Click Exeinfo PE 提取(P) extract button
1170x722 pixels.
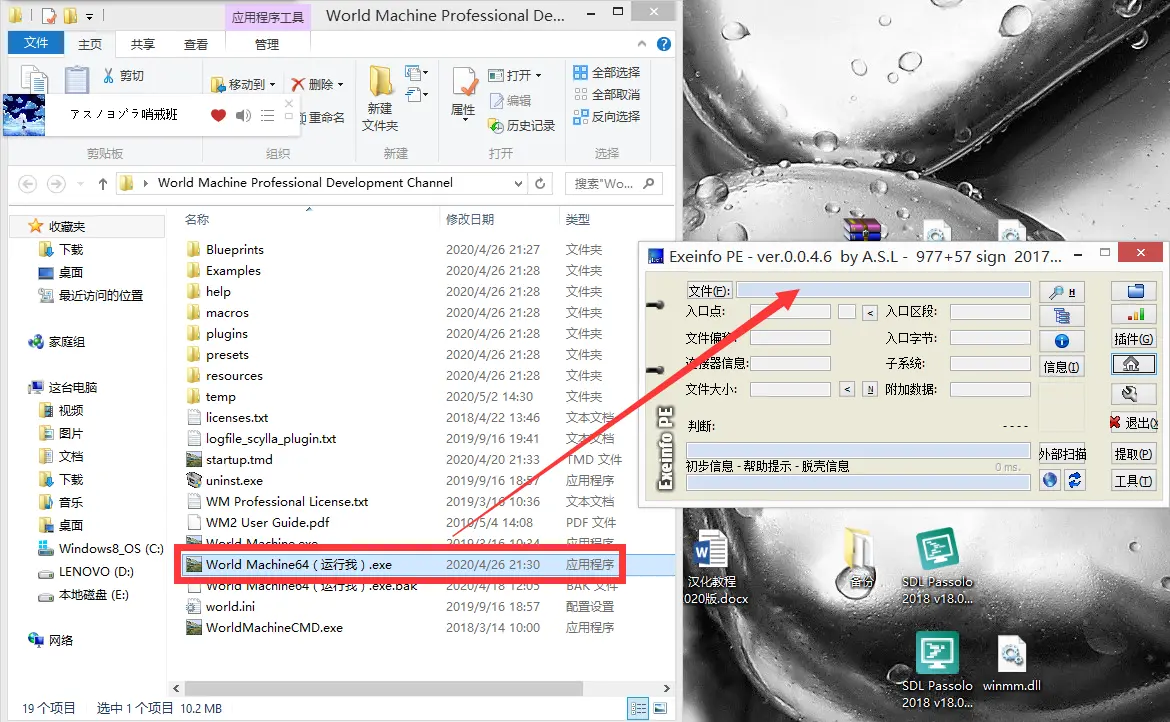[1133, 453]
